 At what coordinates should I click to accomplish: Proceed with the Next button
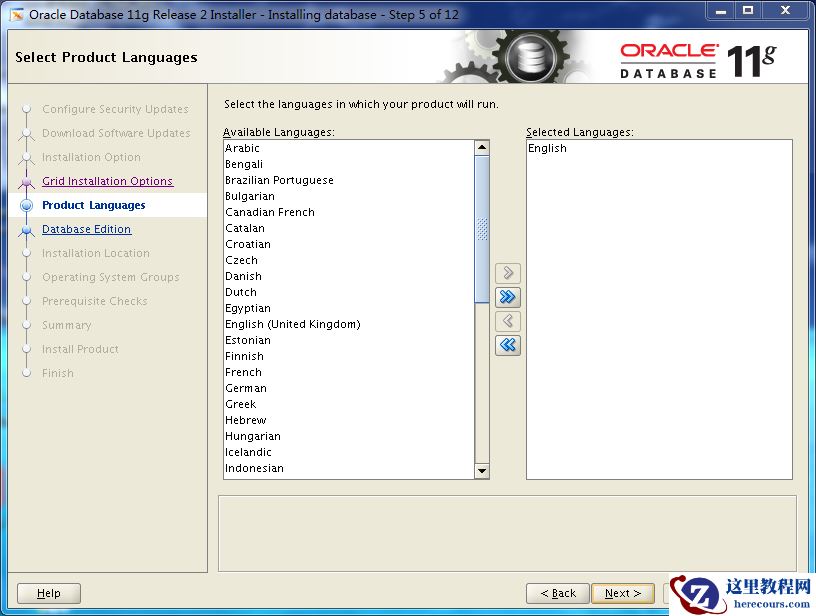click(x=623, y=593)
